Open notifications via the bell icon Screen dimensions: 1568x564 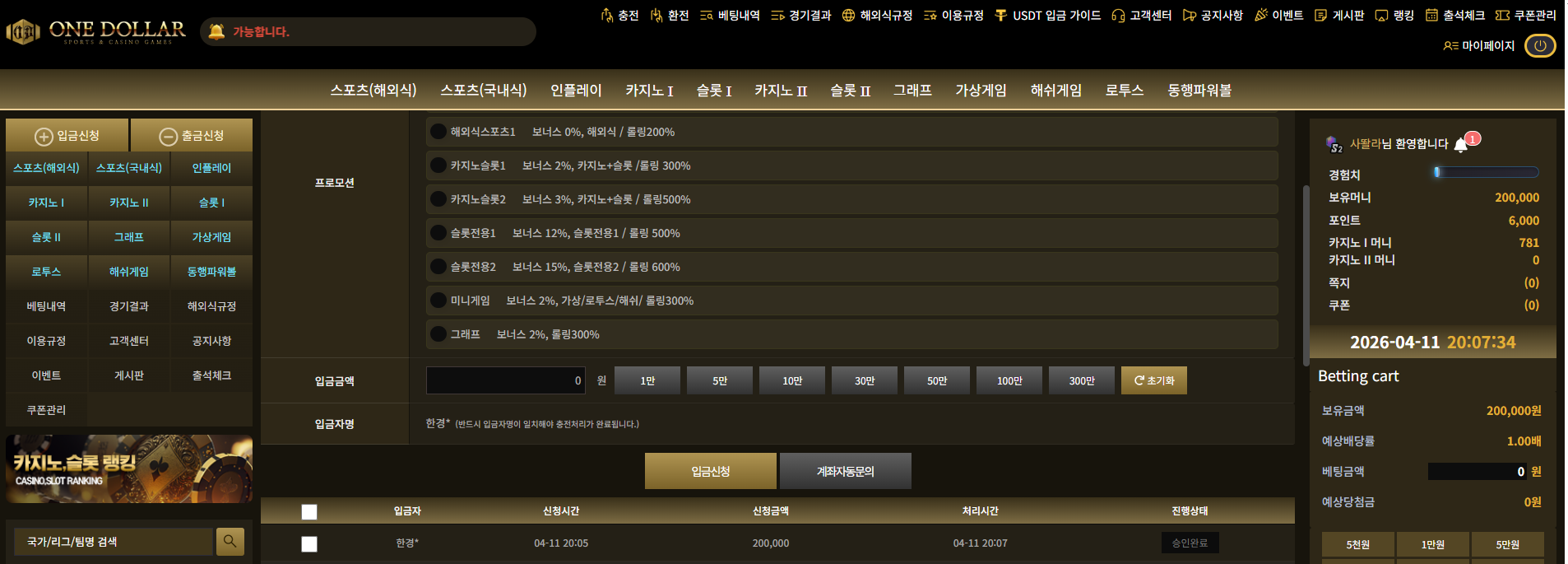click(1461, 145)
